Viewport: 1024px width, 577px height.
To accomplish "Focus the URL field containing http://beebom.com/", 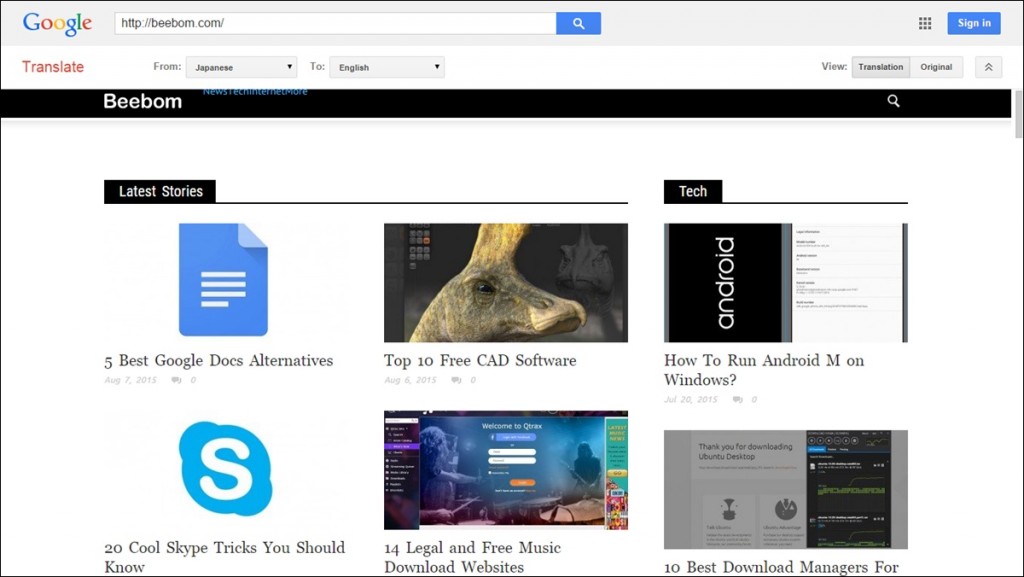I will [335, 23].
